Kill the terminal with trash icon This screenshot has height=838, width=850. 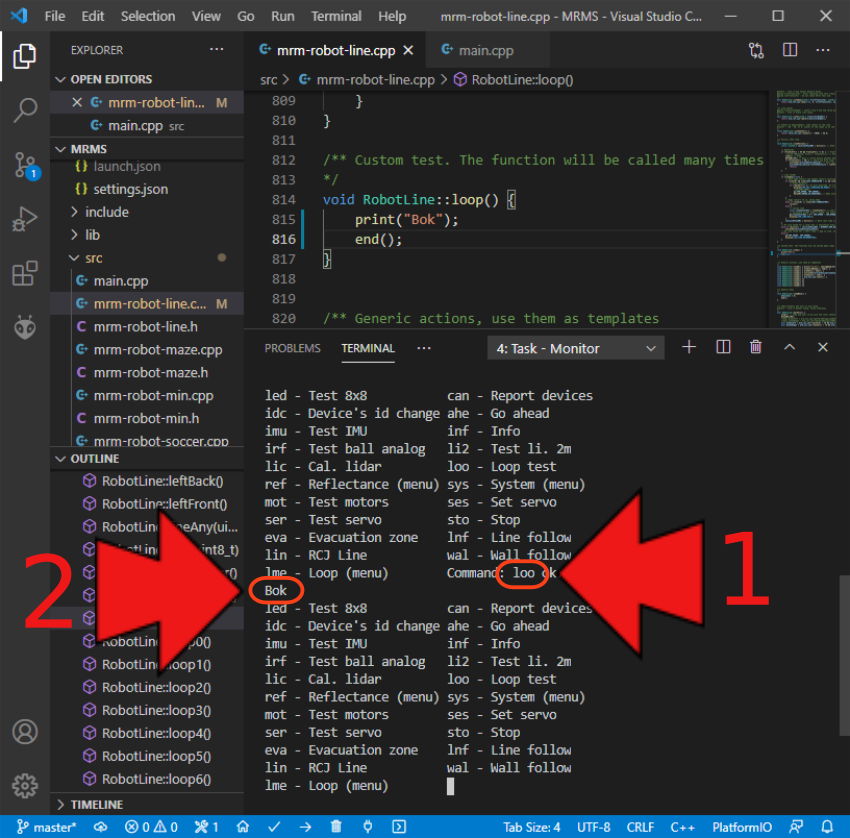coord(755,348)
